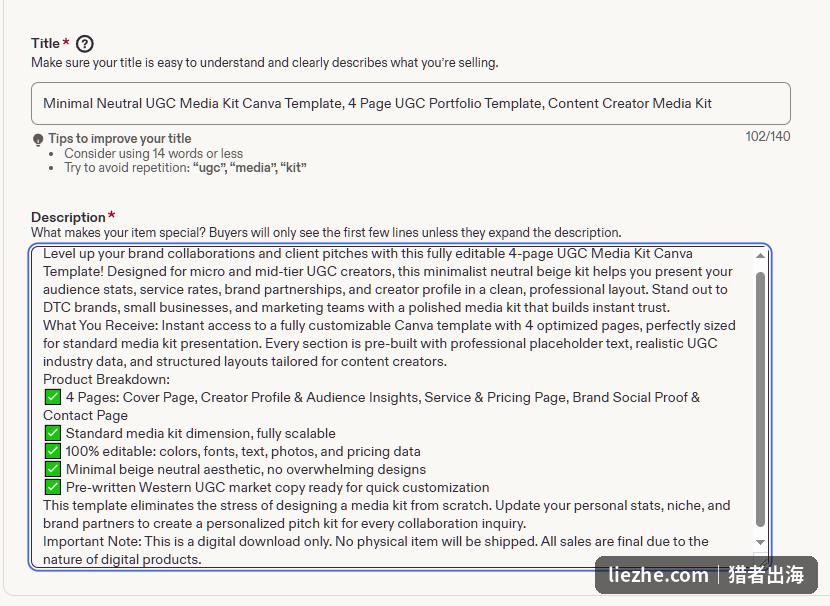Focus the listing Title input field
Viewport: 830px width, 606px height.
(x=411, y=103)
